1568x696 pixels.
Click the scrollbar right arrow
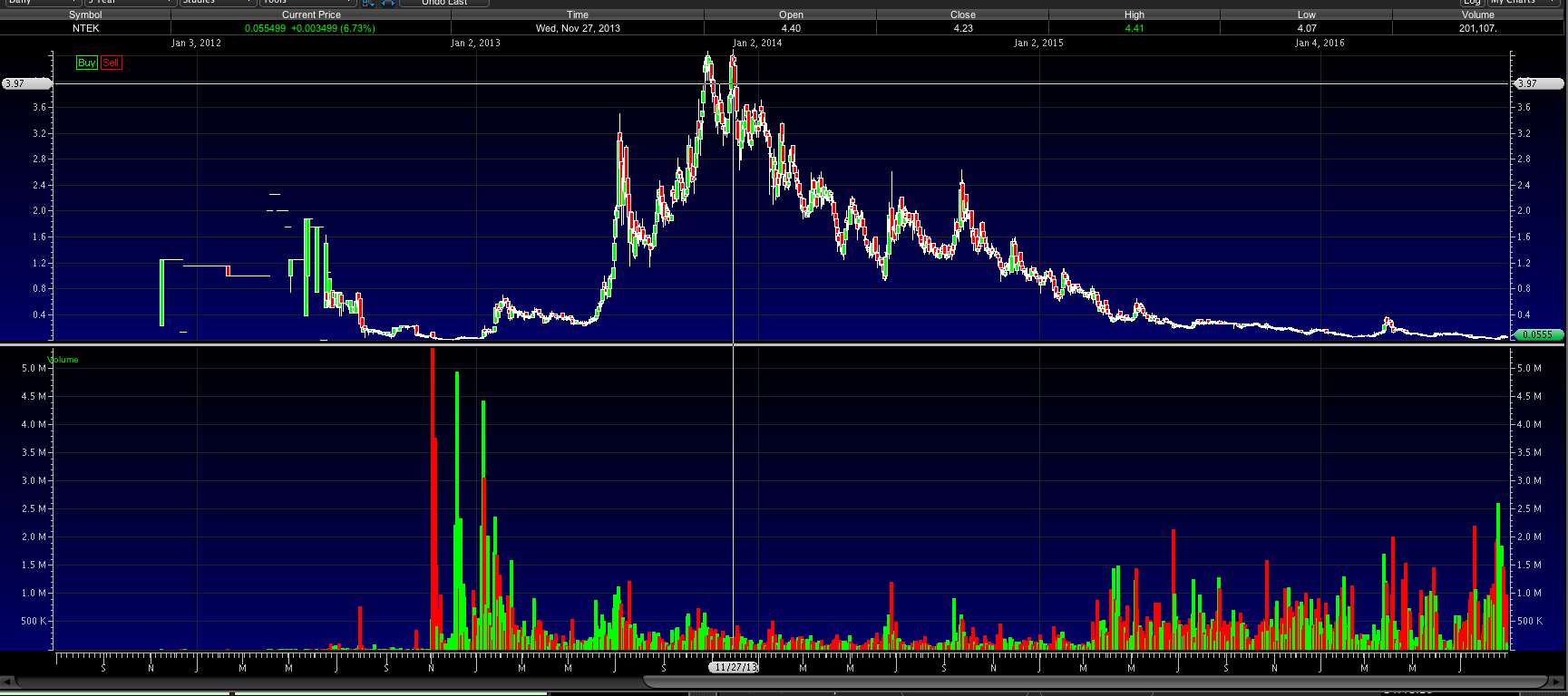(x=1558, y=681)
